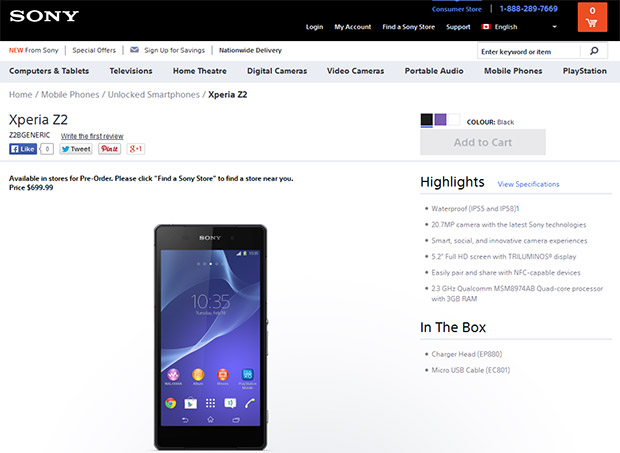Open Mobile Phones menu
Viewport: 620px width, 453px height.
(513, 71)
